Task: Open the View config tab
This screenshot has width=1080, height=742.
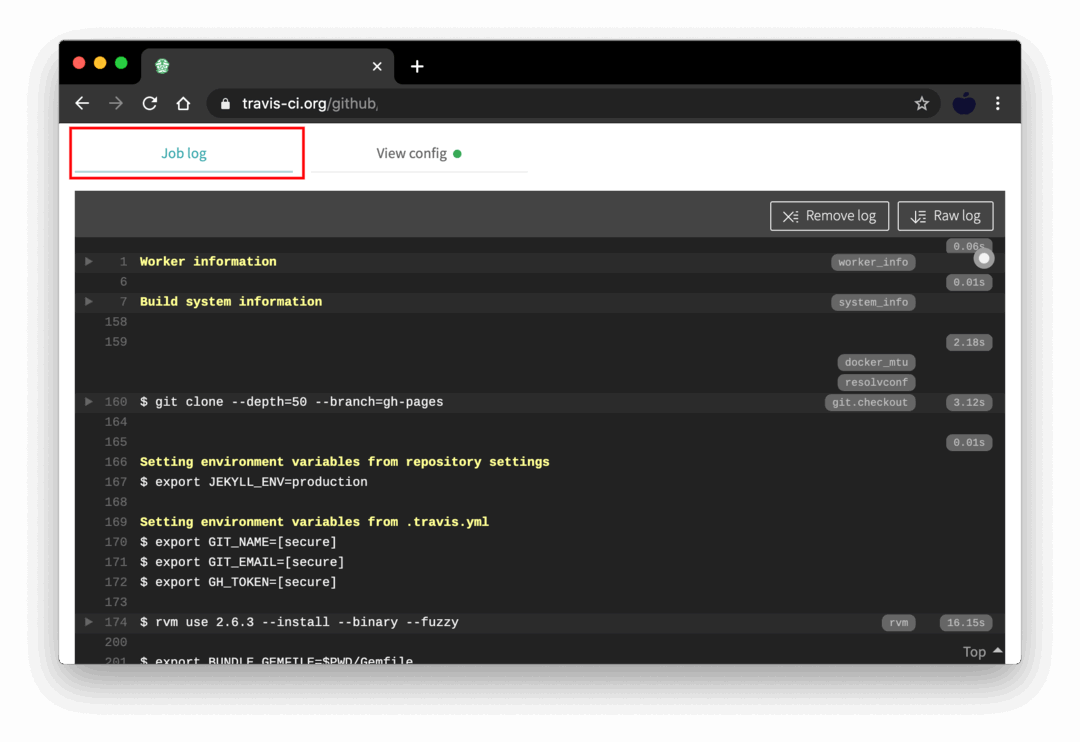Action: point(418,154)
